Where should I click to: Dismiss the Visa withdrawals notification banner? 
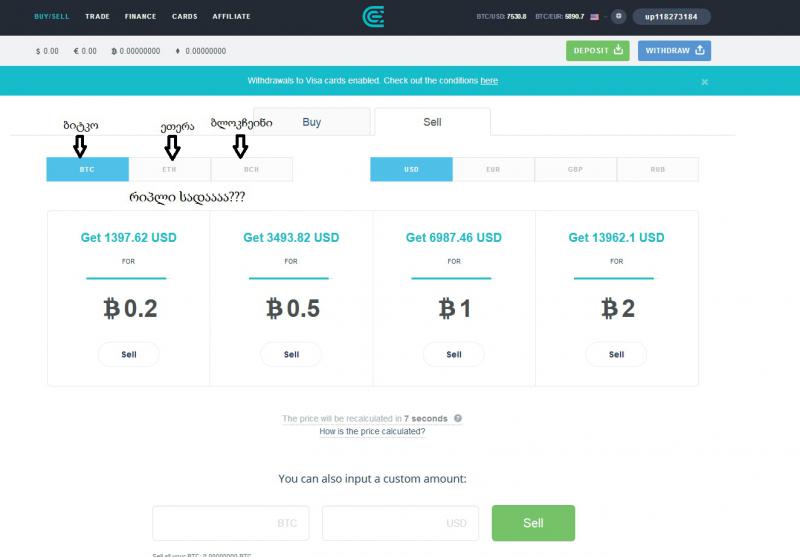tap(704, 81)
